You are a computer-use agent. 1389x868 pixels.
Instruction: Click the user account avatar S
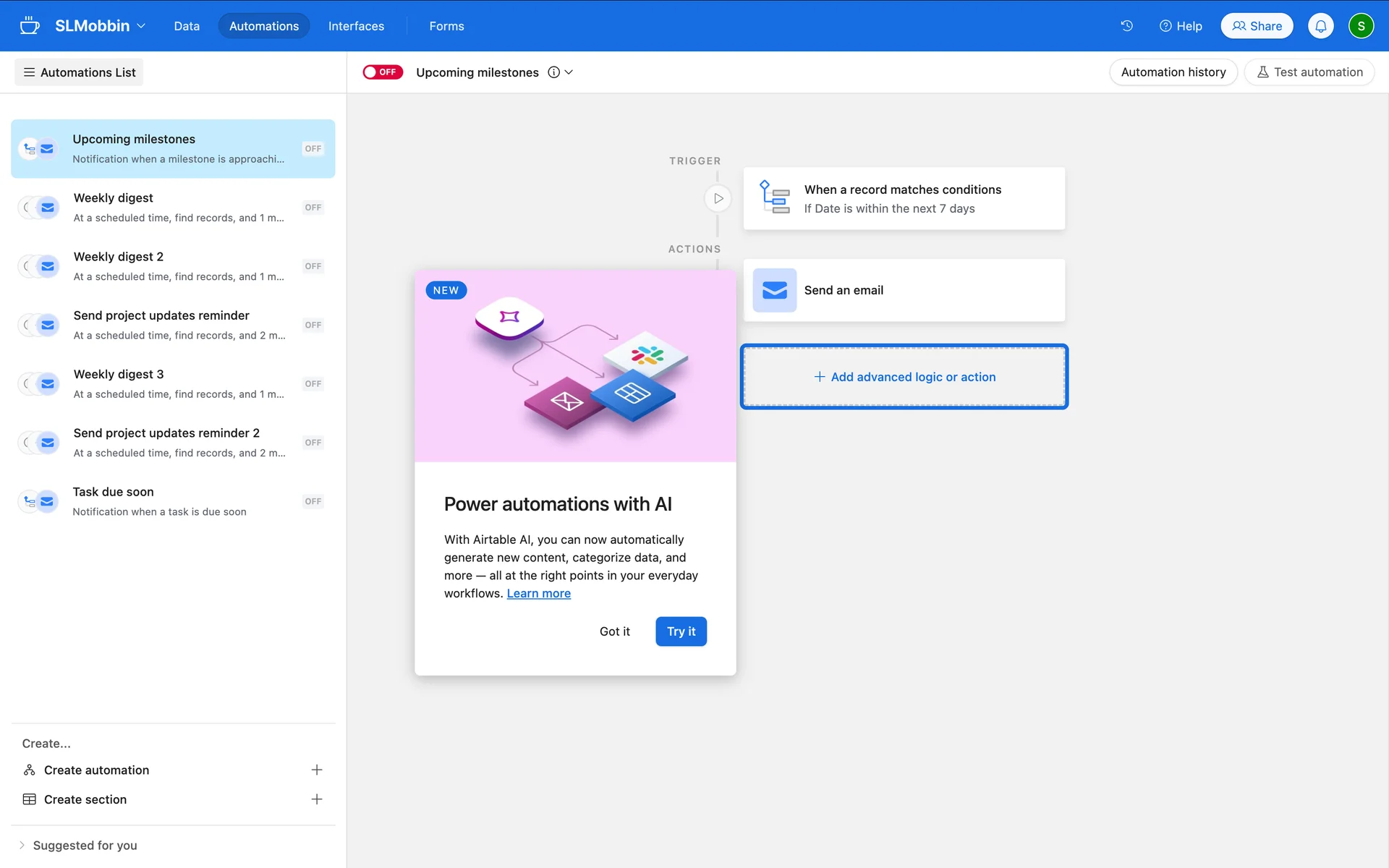point(1360,26)
